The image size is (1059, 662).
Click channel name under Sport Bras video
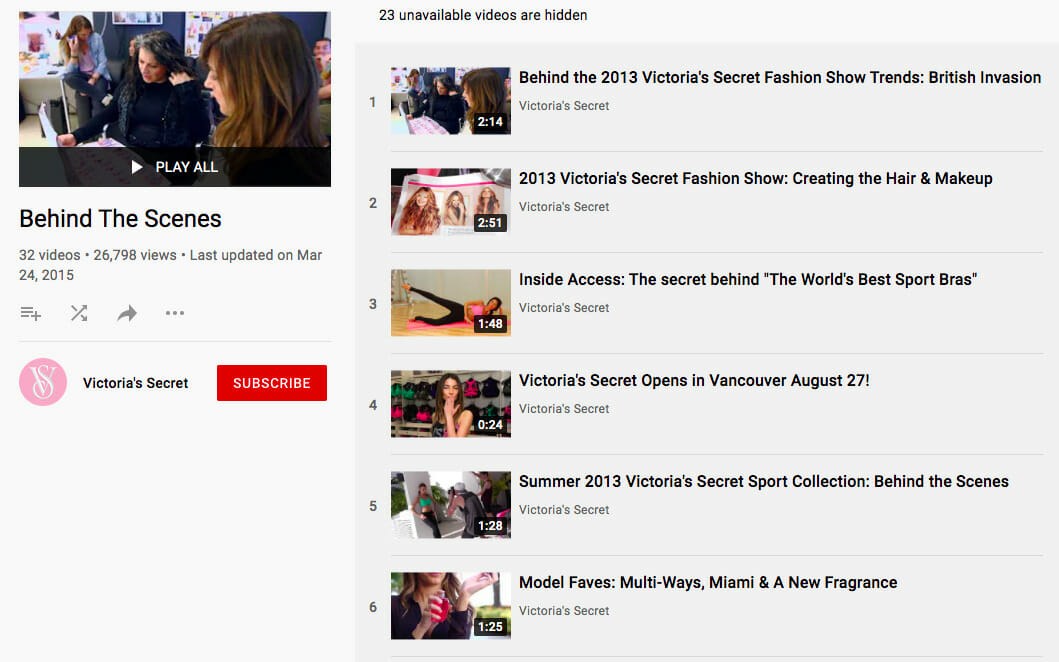pos(564,308)
